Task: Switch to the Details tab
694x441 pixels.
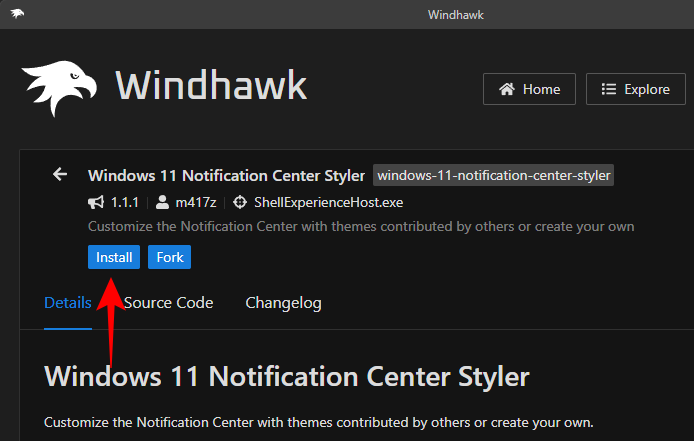Action: point(68,303)
